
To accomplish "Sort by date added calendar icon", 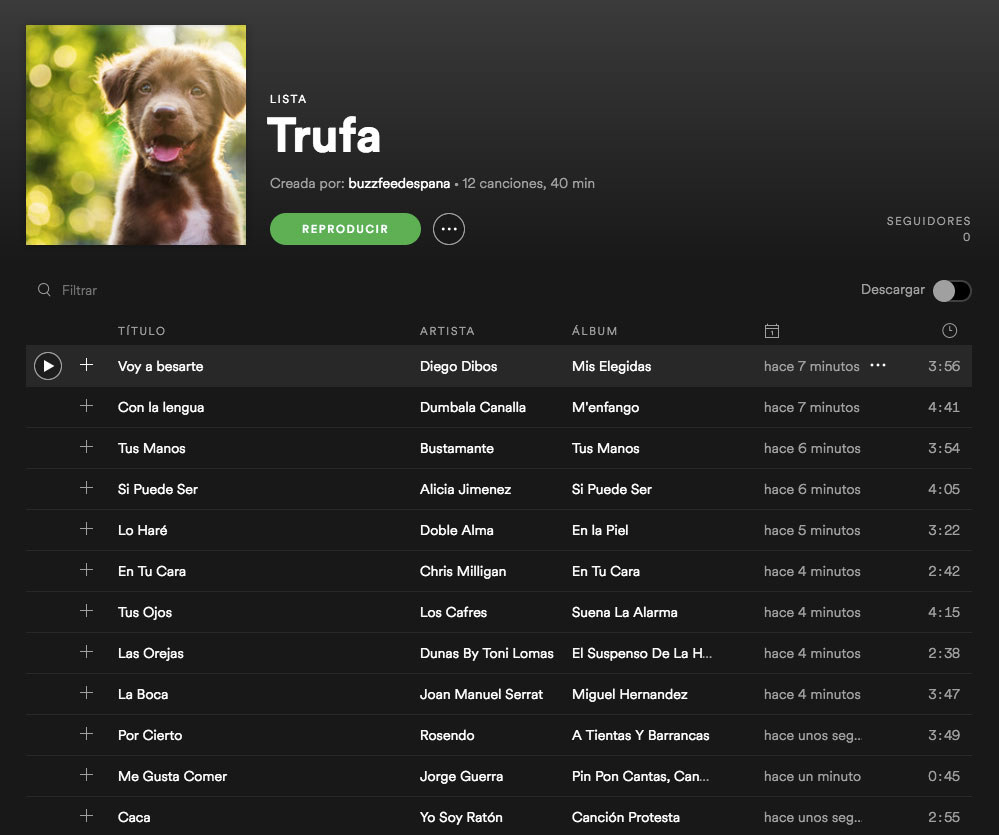I will 772,331.
